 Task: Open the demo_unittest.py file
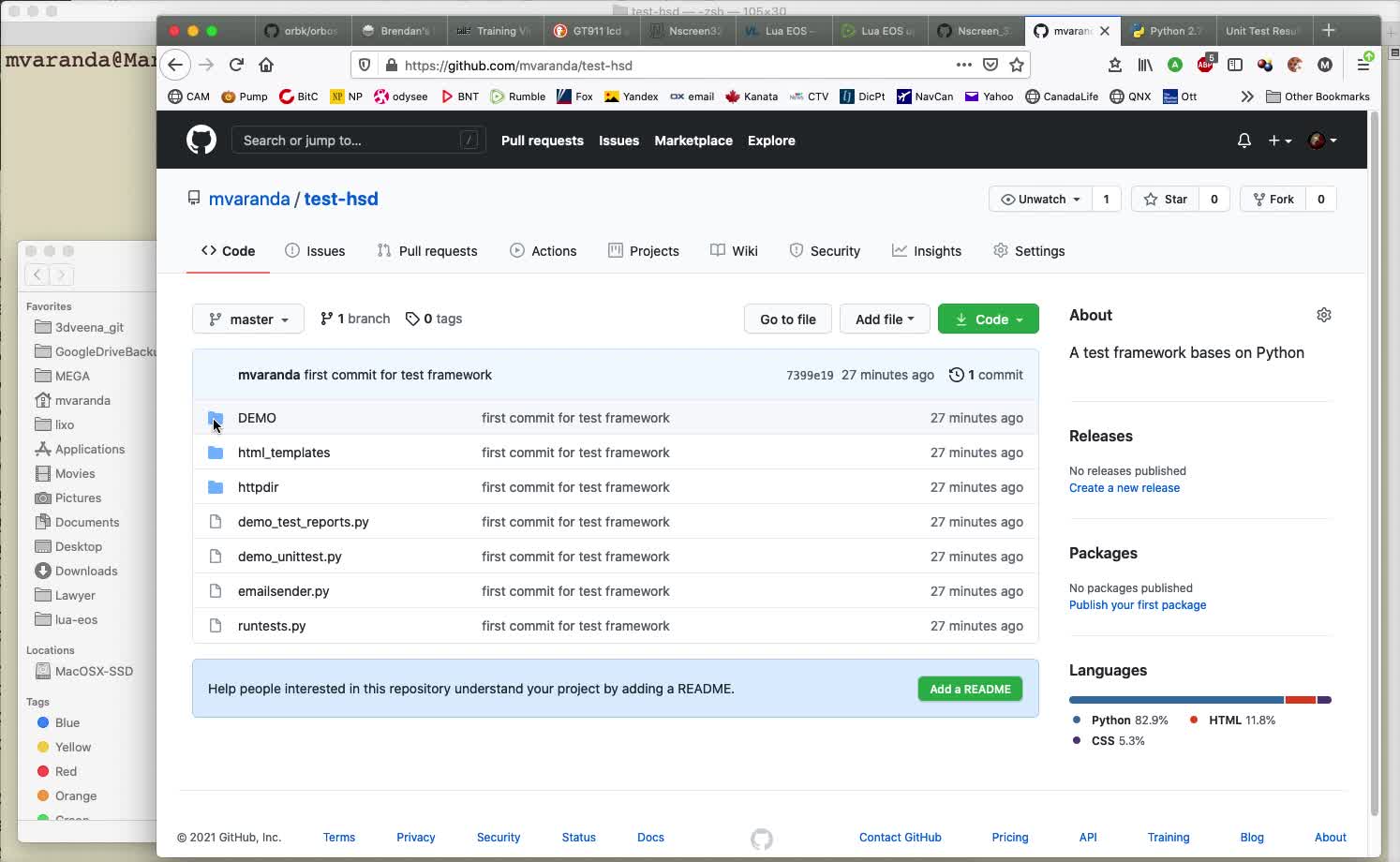[290, 557]
